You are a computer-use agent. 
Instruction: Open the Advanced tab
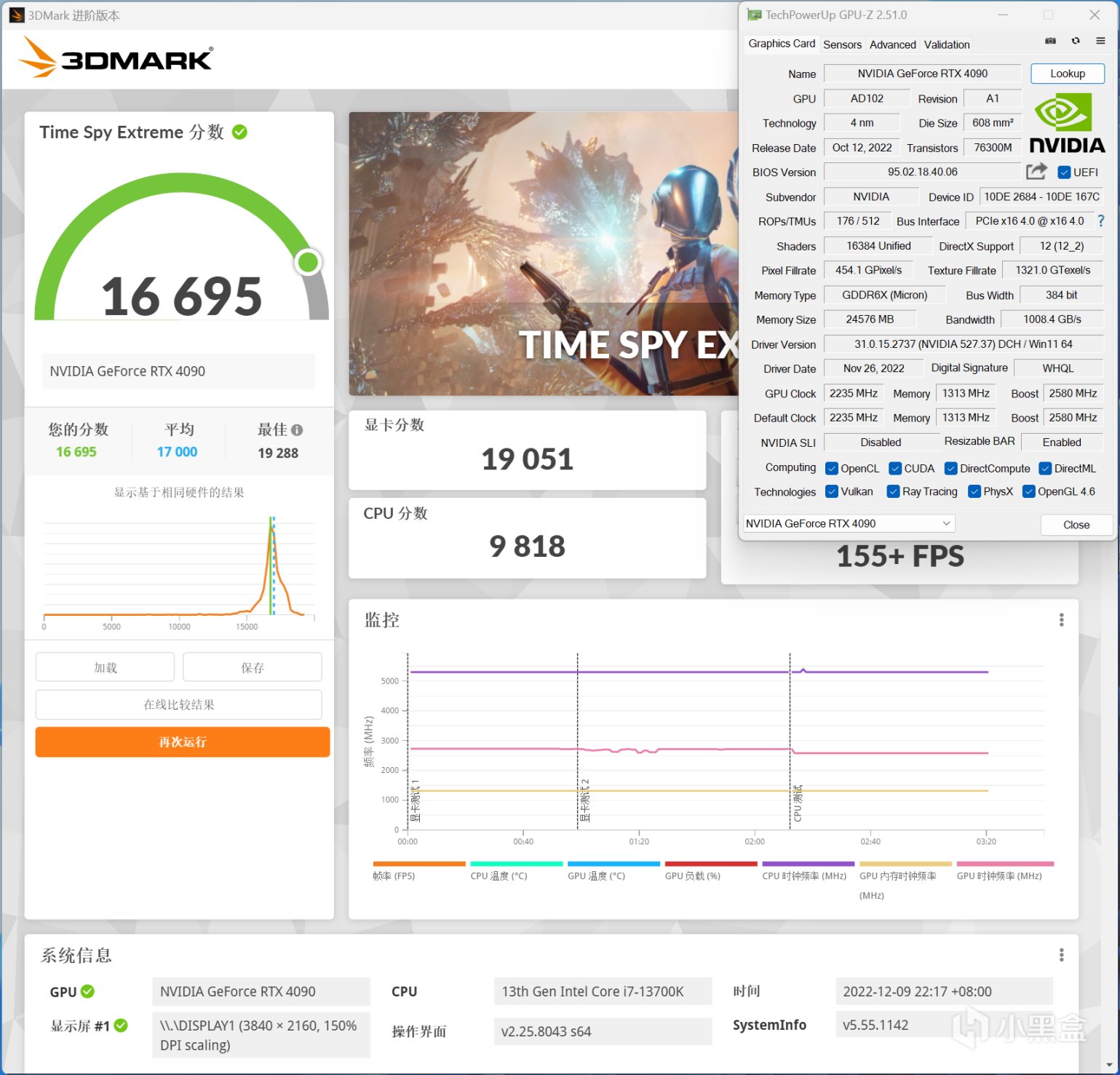[892, 44]
